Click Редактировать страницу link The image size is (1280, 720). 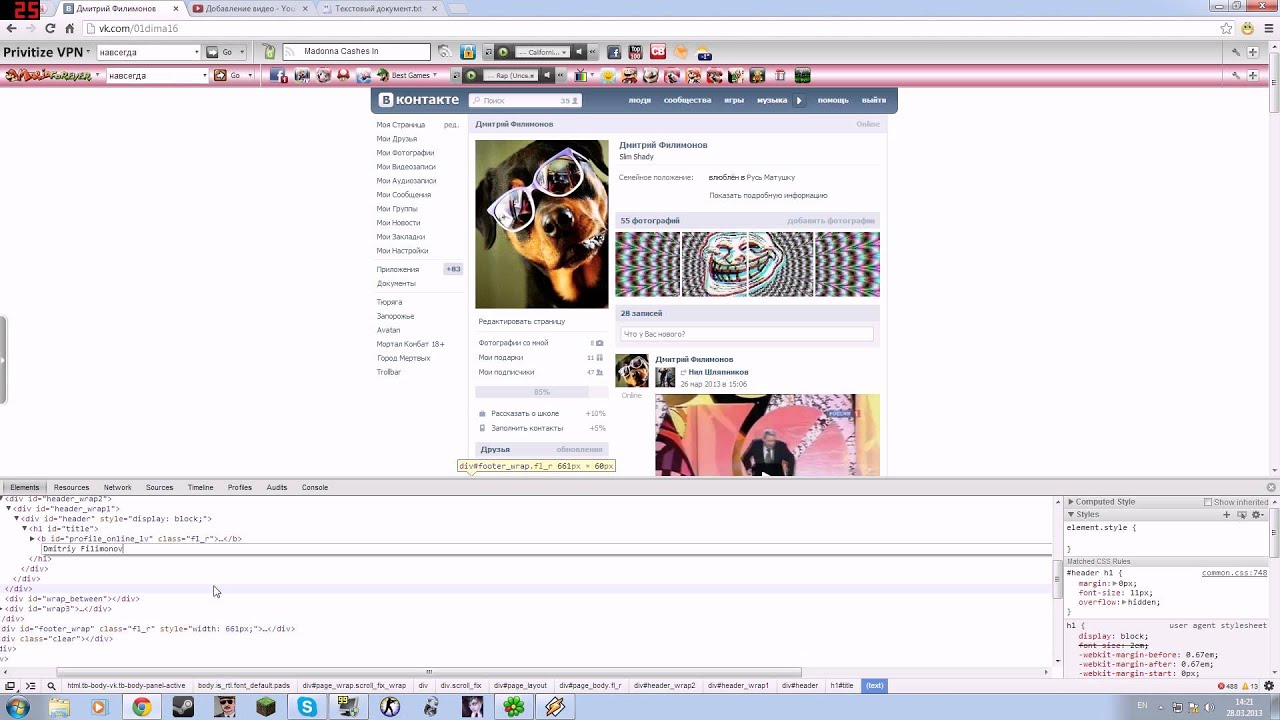521,322
